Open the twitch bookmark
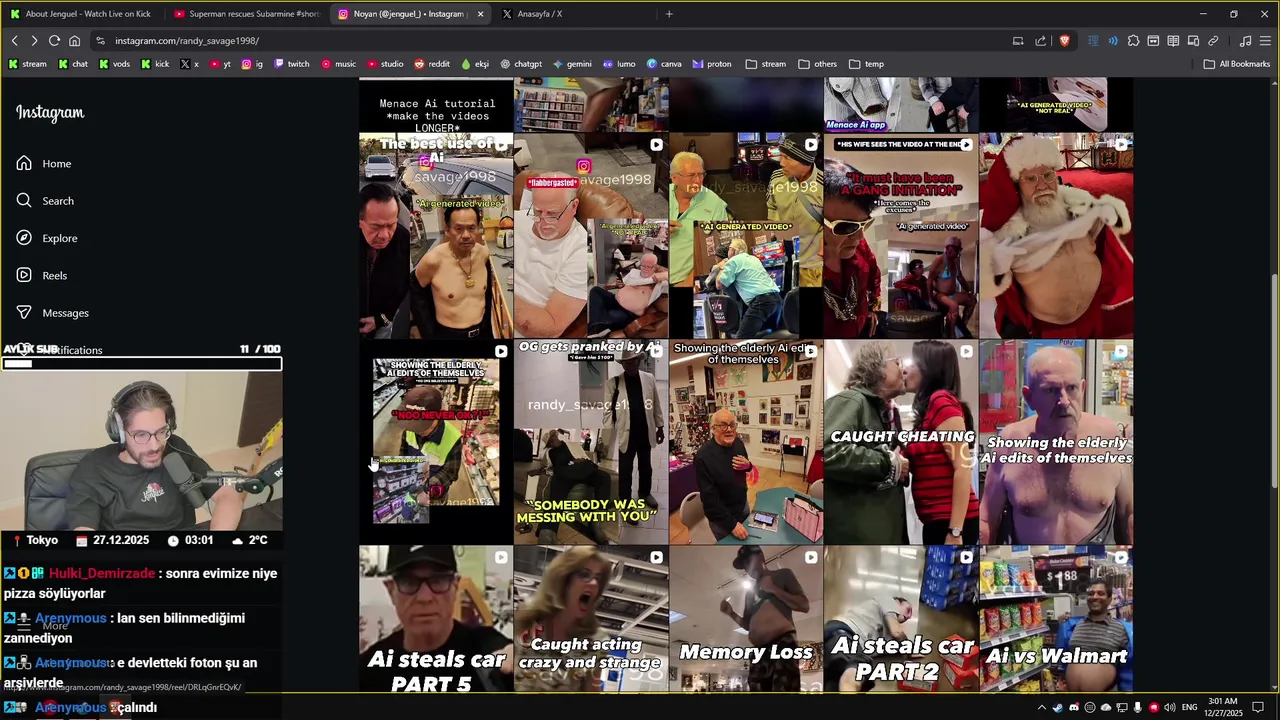 point(291,64)
